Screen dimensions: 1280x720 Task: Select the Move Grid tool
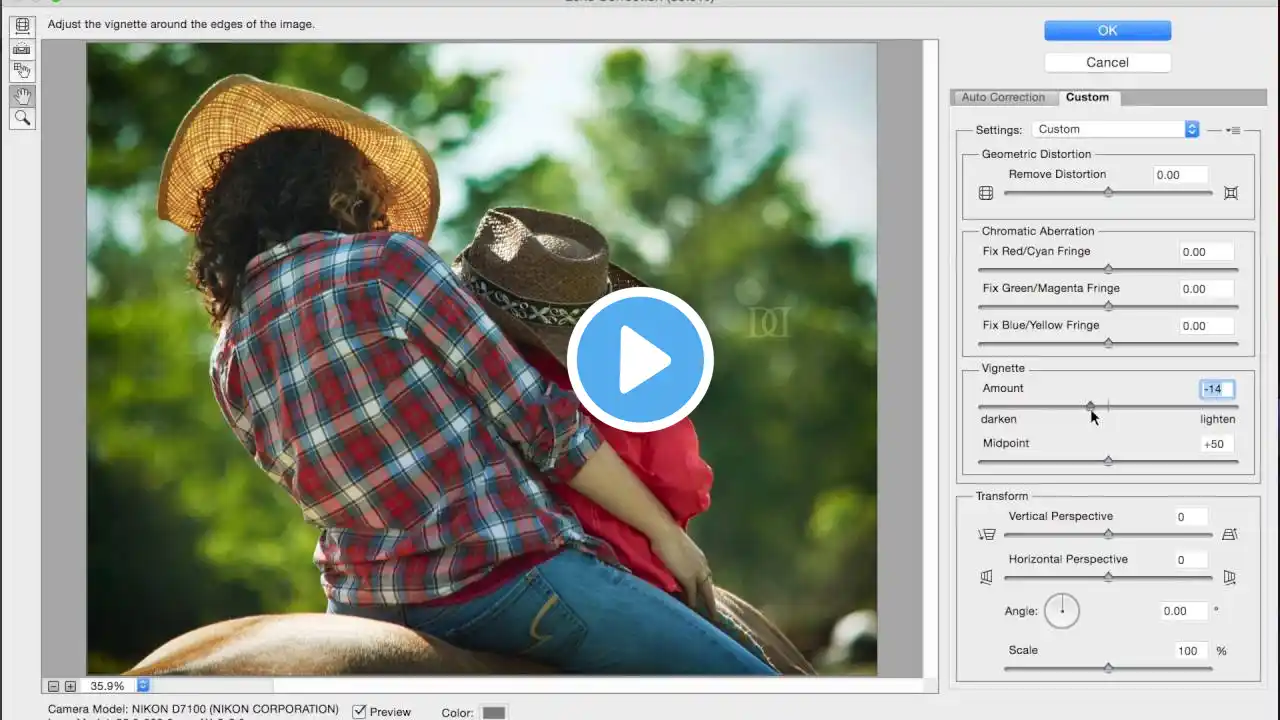pyautogui.click(x=22, y=71)
